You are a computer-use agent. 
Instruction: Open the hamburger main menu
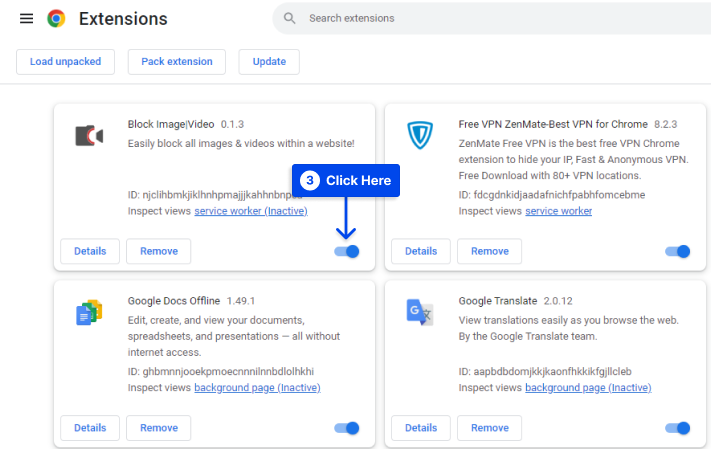[x=26, y=19]
